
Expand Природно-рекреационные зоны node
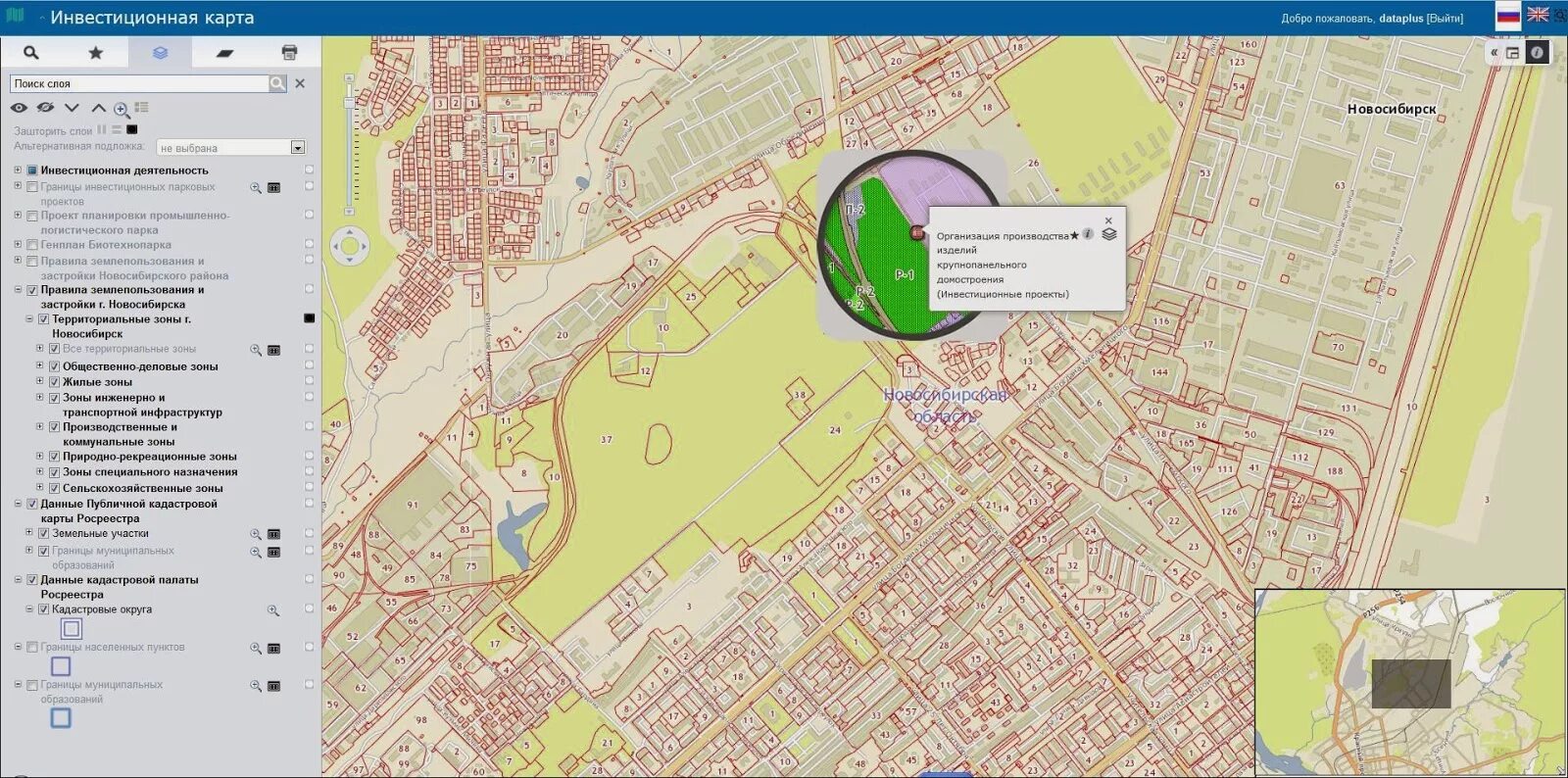point(40,456)
